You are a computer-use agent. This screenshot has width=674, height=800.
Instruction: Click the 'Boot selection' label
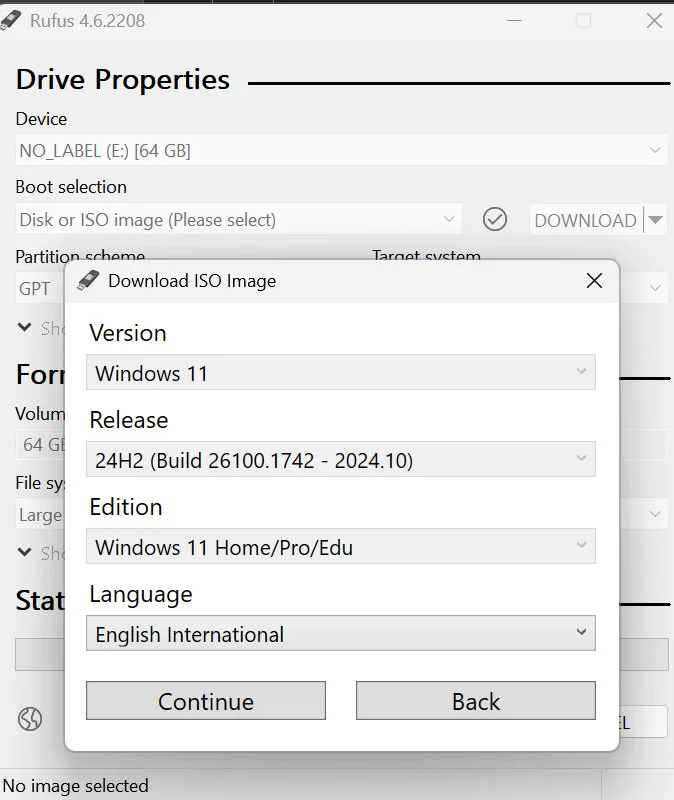coord(71,187)
